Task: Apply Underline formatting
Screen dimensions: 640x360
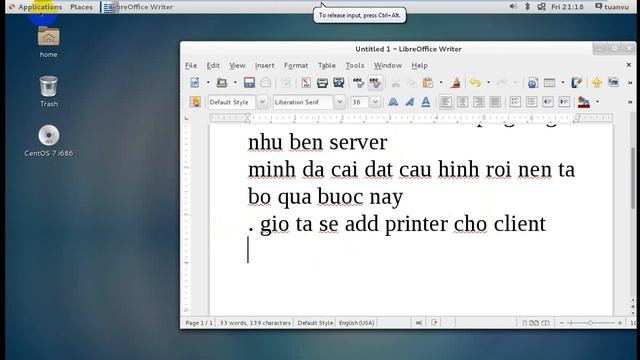Action: click(x=425, y=102)
